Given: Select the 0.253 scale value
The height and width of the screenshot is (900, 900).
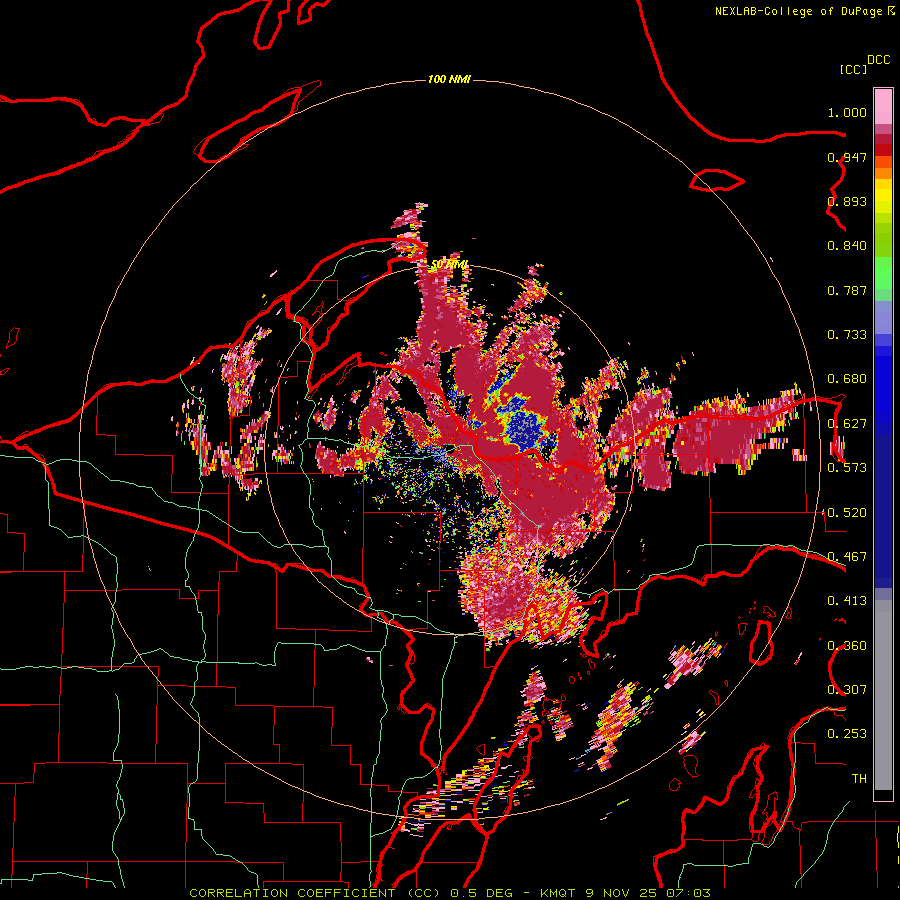Looking at the screenshot, I should pos(847,734).
